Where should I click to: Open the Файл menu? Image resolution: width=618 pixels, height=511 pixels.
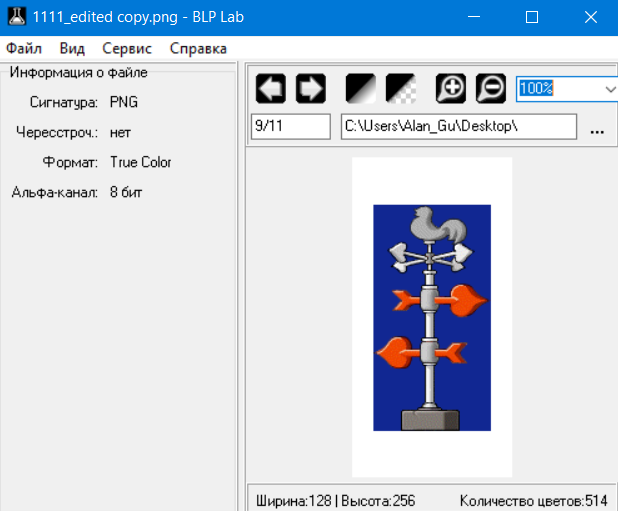click(24, 48)
